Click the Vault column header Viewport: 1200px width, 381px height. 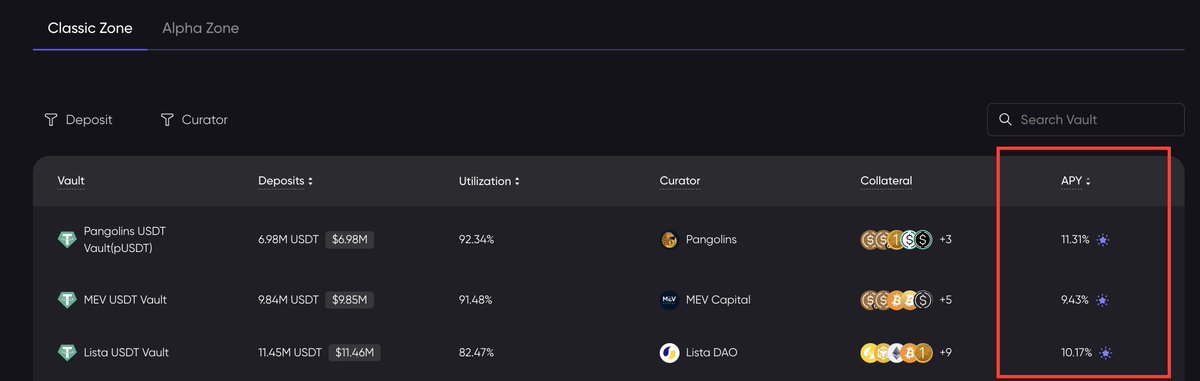point(71,181)
